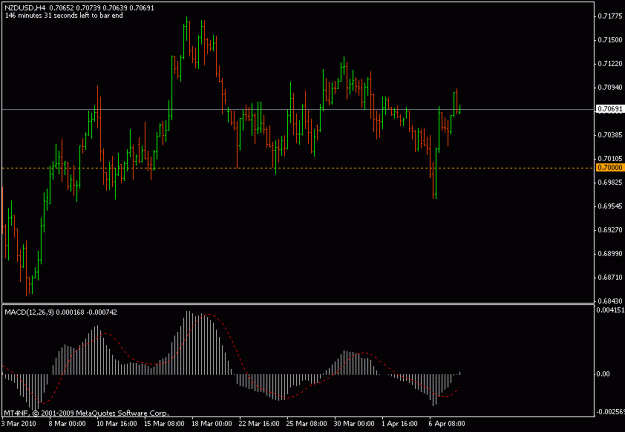This screenshot has height=432, width=625.
Task: Select the 0.68710 price axis label
Action: (610, 277)
